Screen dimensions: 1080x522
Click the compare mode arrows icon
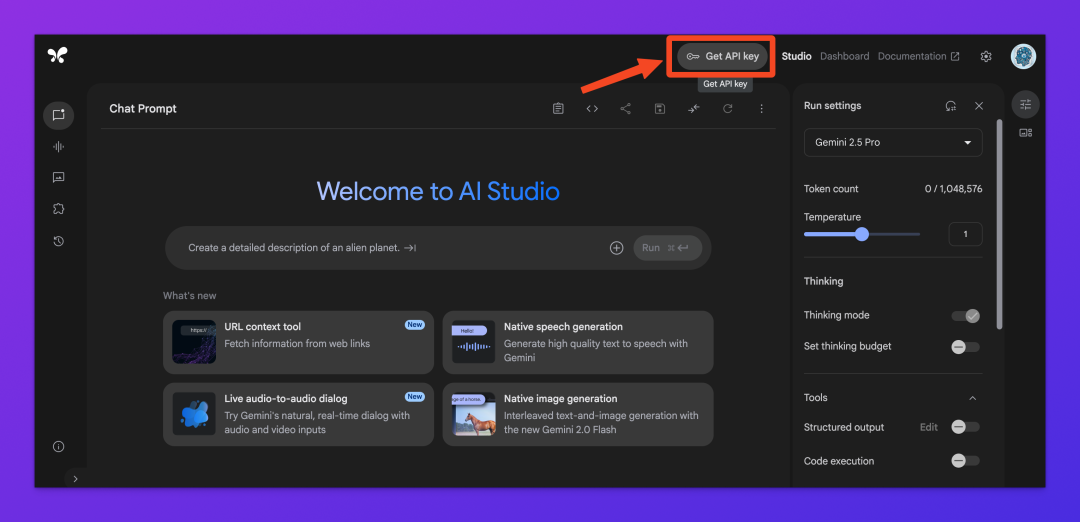[x=694, y=109]
